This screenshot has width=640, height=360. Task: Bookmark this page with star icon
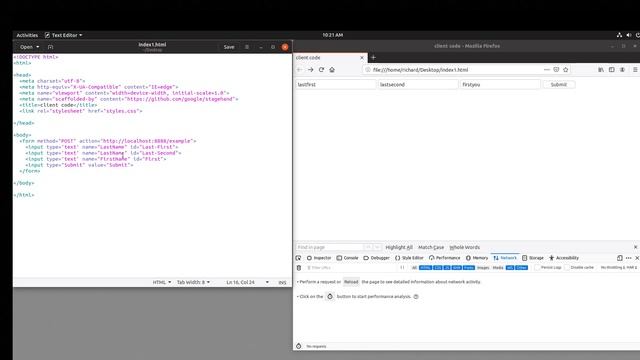566,70
